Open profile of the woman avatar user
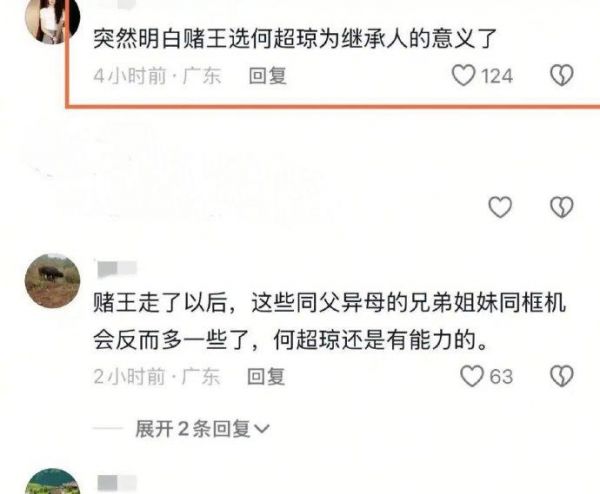Viewport: 600px width, 494px height. [x=52, y=19]
